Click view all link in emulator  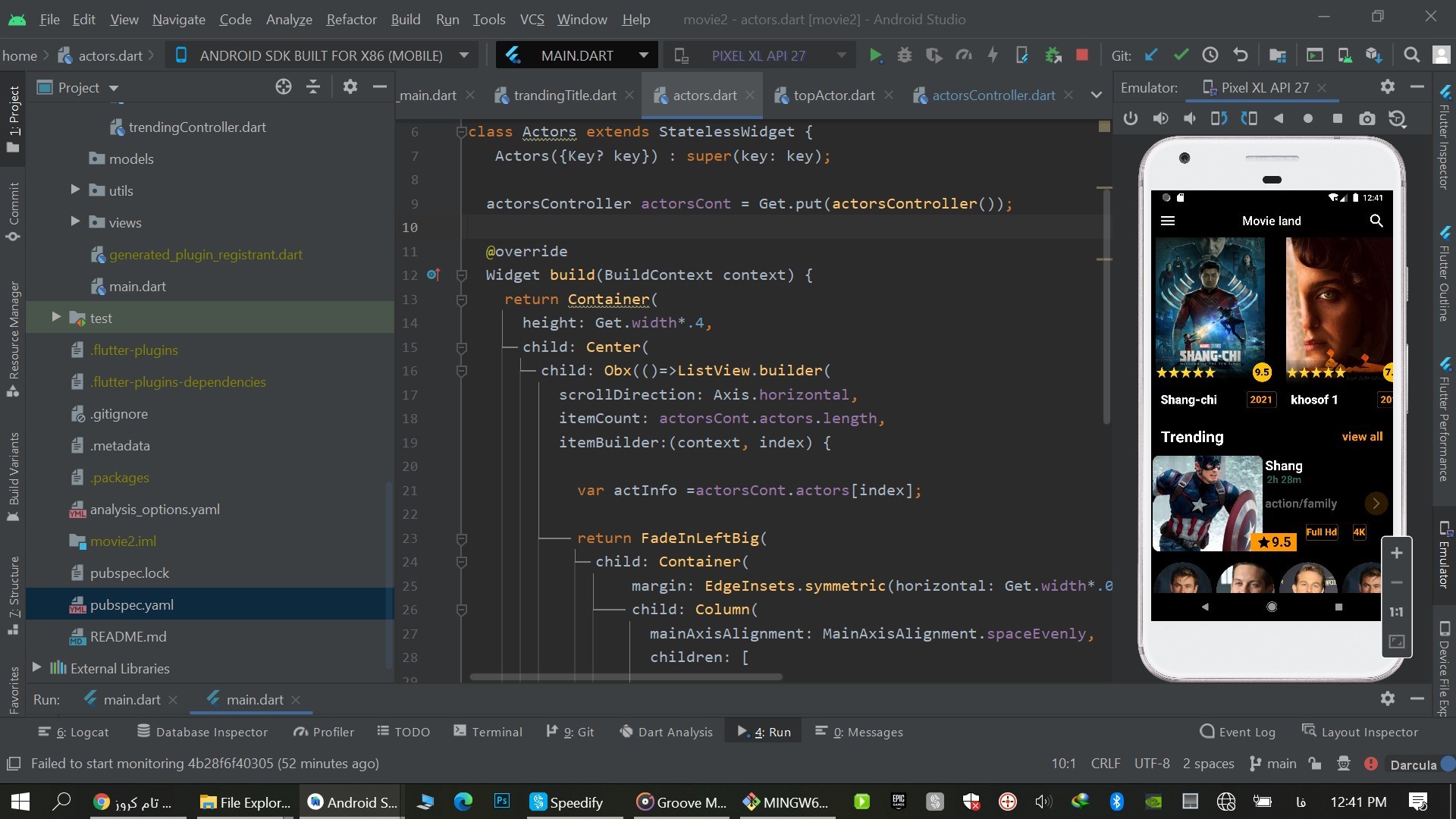coord(1362,437)
